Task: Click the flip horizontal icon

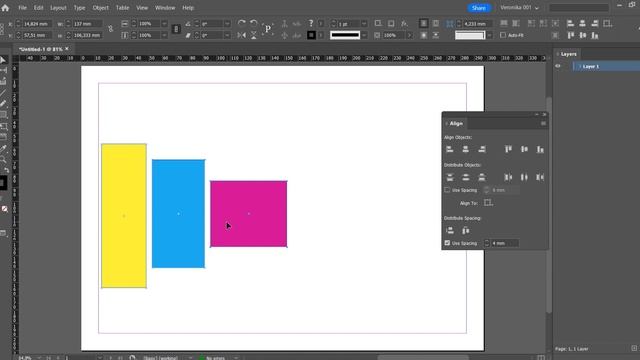Action: [x=242, y=36]
